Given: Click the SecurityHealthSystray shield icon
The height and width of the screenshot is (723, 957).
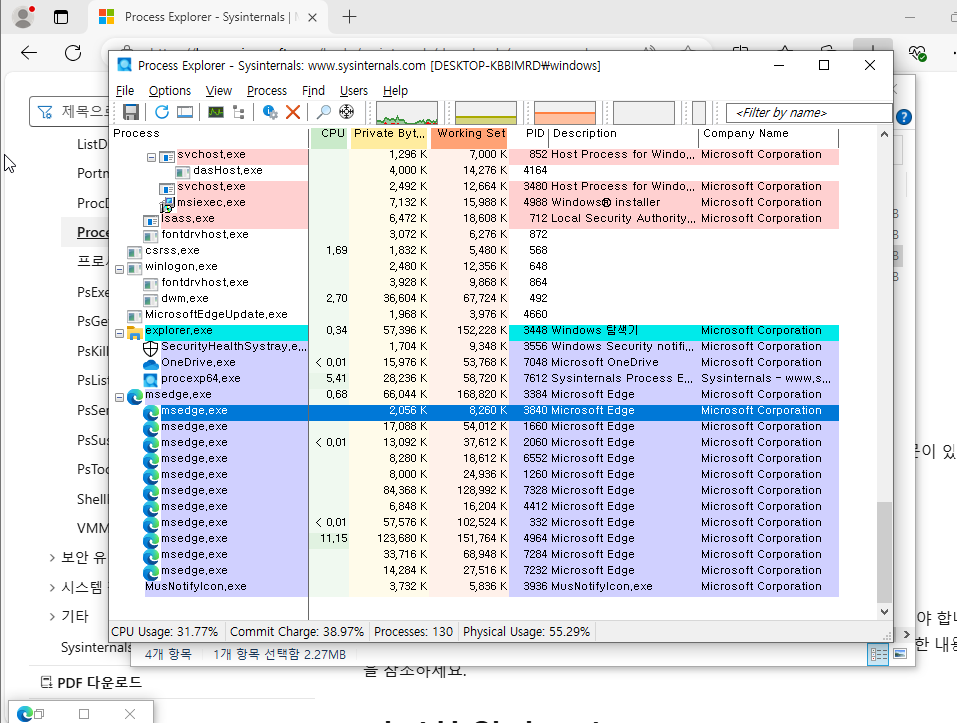Looking at the screenshot, I should tap(150, 347).
